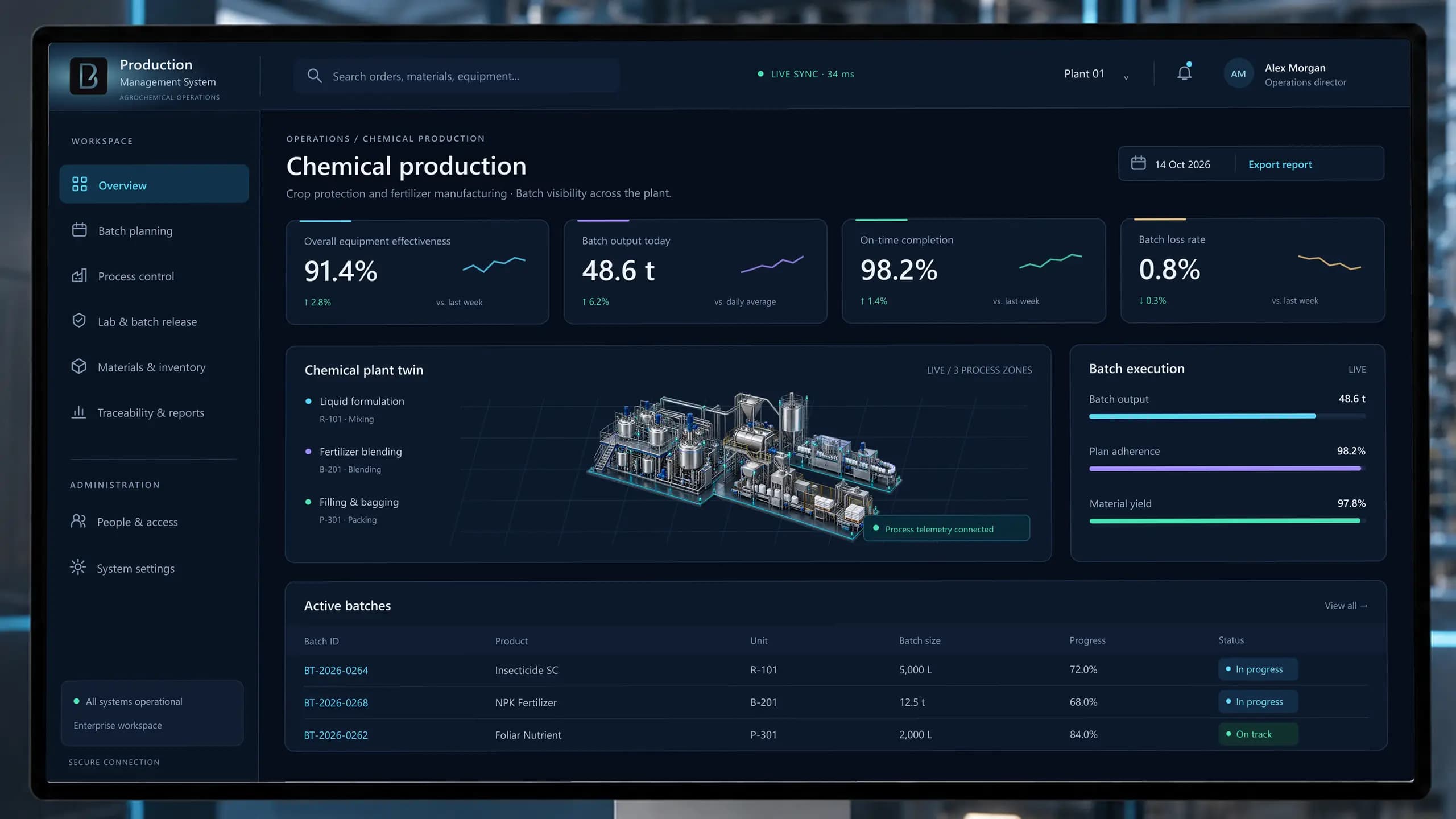
Task: Click the Process telemetry connected badge
Action: click(946, 529)
